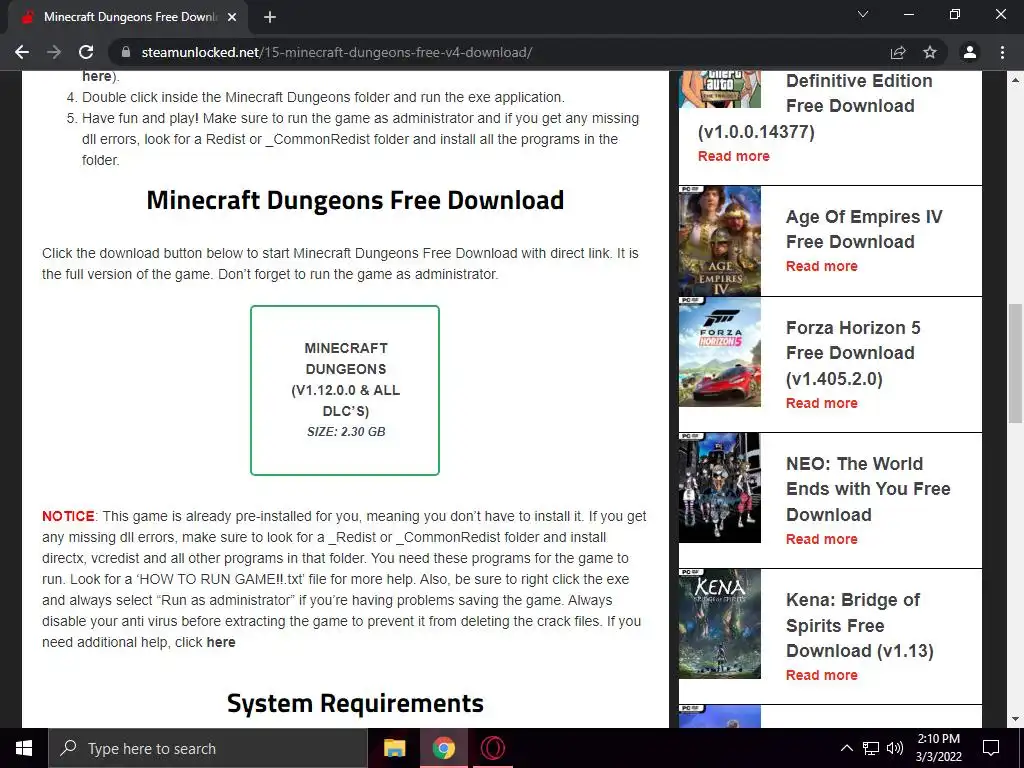The height and width of the screenshot is (768, 1024).
Task: Click the padlock site info icon
Action: coord(126,52)
